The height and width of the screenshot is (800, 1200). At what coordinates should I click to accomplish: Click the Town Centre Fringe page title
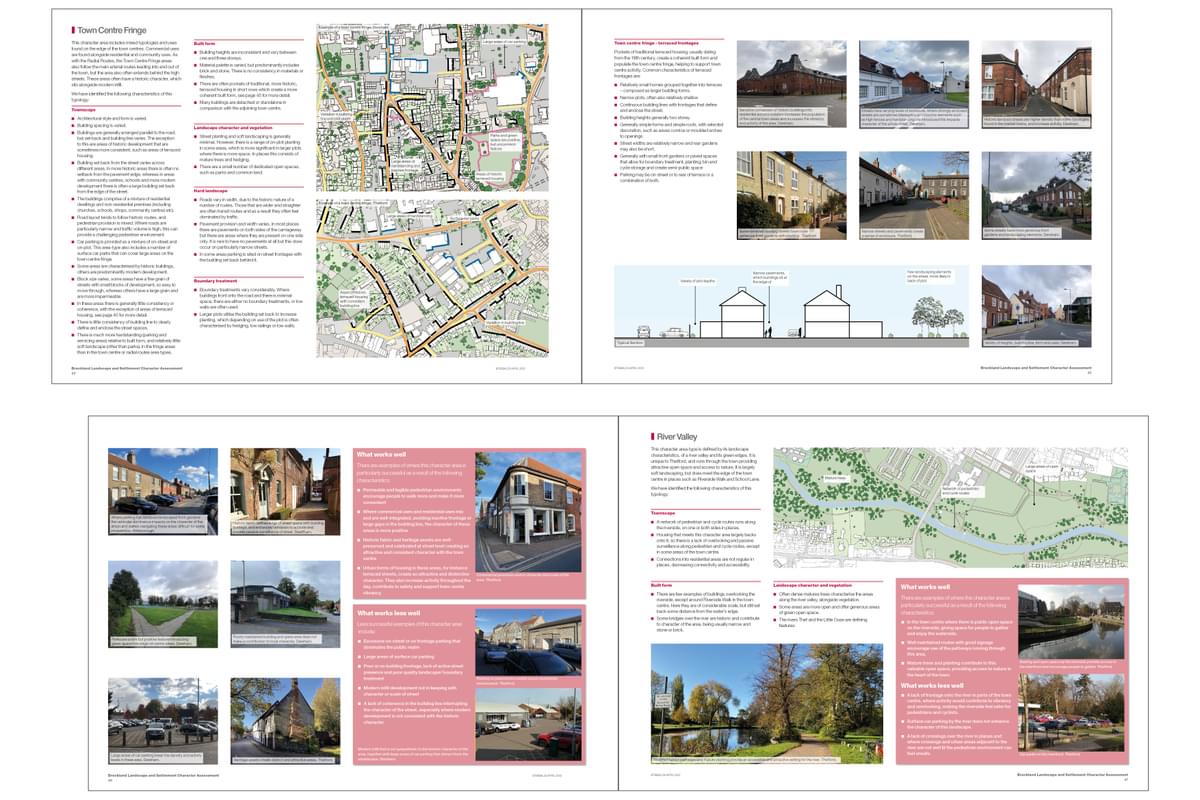point(110,31)
